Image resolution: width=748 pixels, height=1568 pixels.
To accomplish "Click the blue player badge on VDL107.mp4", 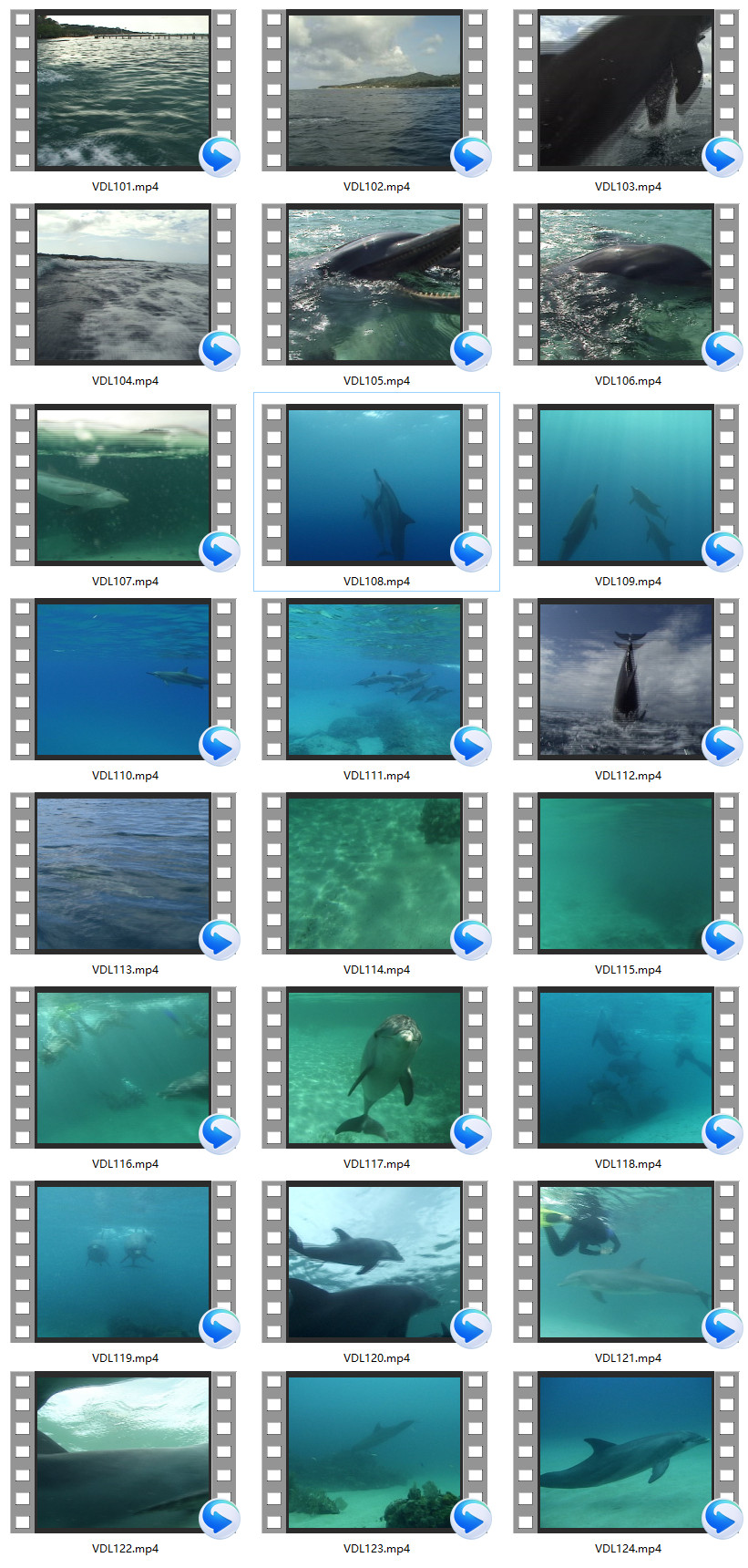I will [x=220, y=552].
